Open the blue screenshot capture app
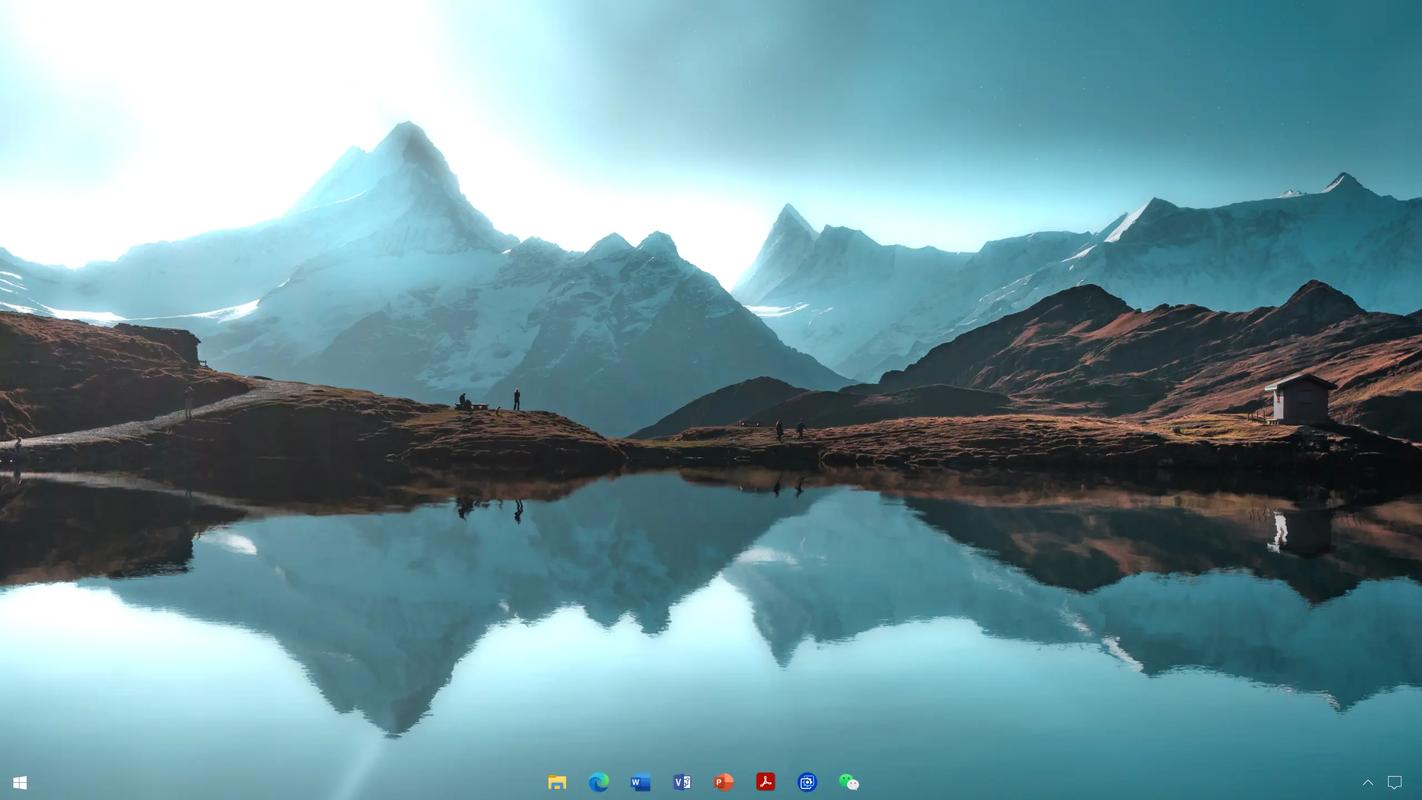Viewport: 1422px width, 800px height. tap(807, 782)
